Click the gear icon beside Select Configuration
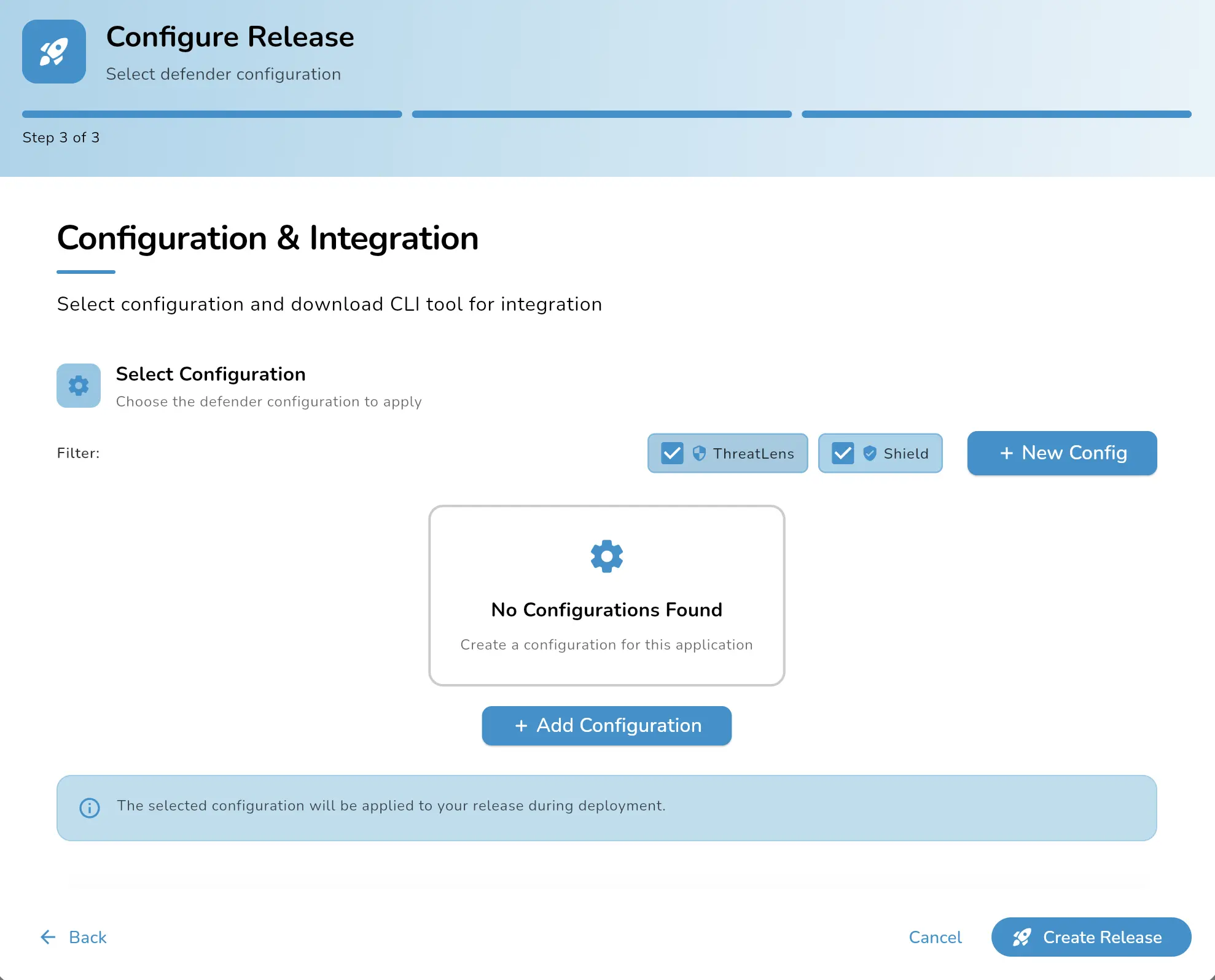 (79, 386)
